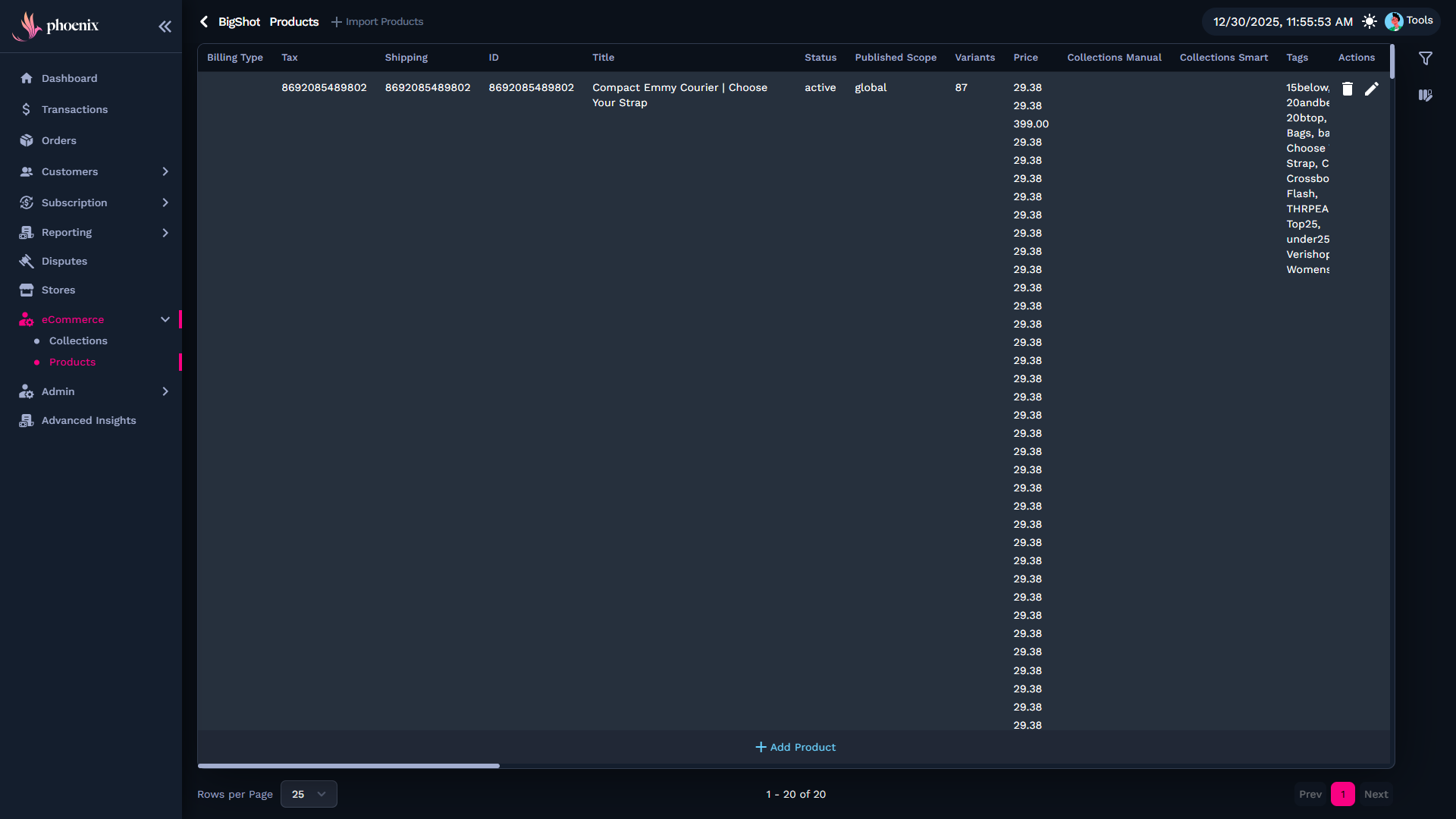The width and height of the screenshot is (1456, 819).
Task: Collapse the eCommerce menu section
Action: (x=165, y=319)
